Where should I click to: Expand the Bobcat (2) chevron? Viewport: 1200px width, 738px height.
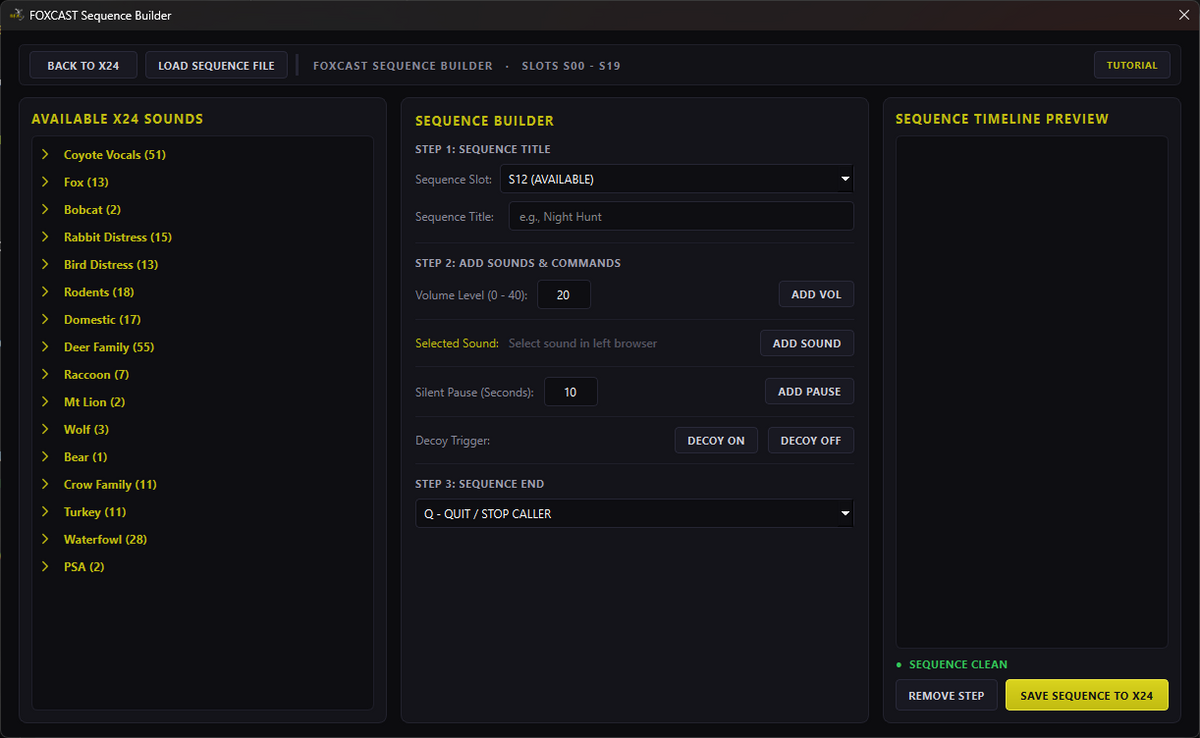(45, 210)
